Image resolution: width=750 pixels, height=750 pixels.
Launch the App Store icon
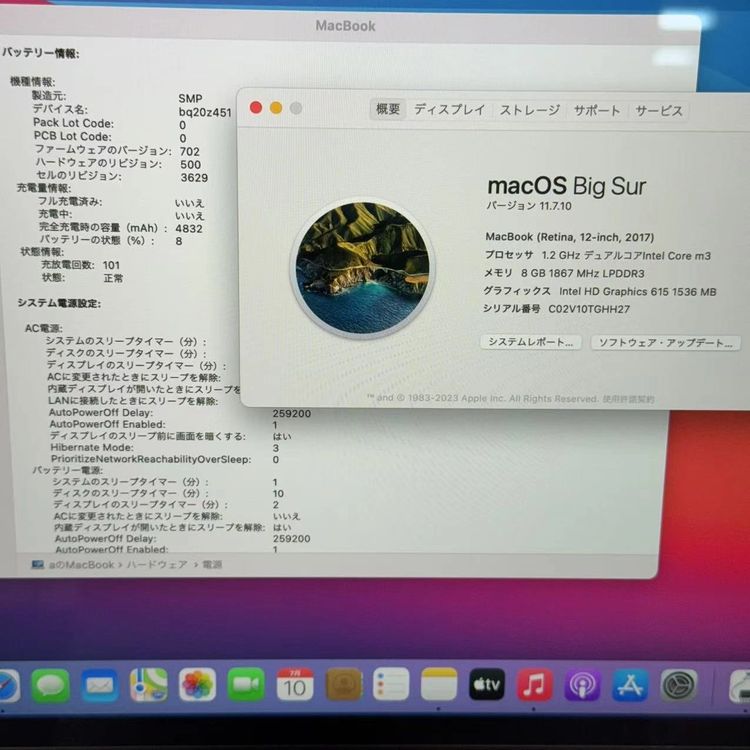(630, 685)
